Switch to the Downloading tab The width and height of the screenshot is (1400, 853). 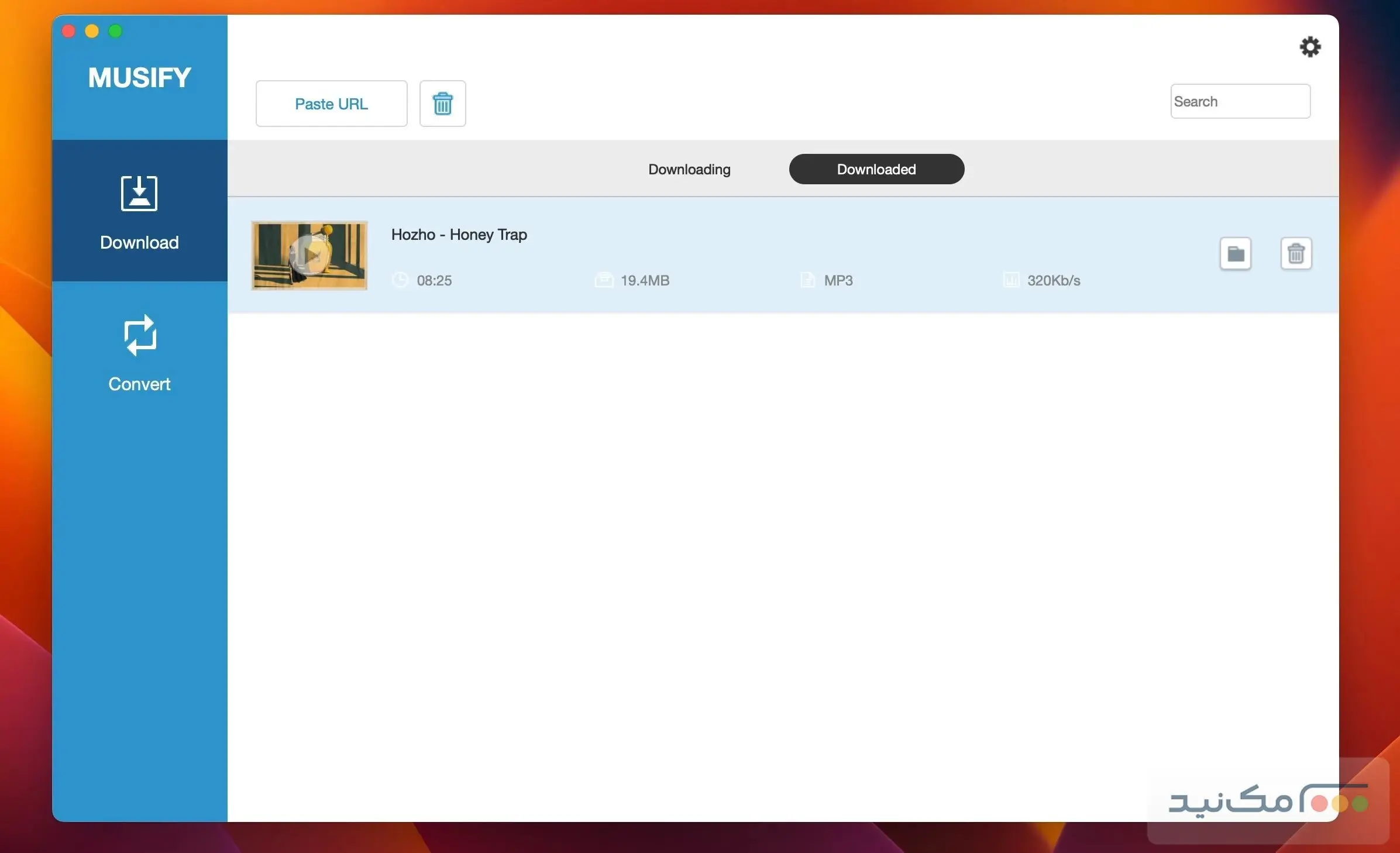point(689,170)
